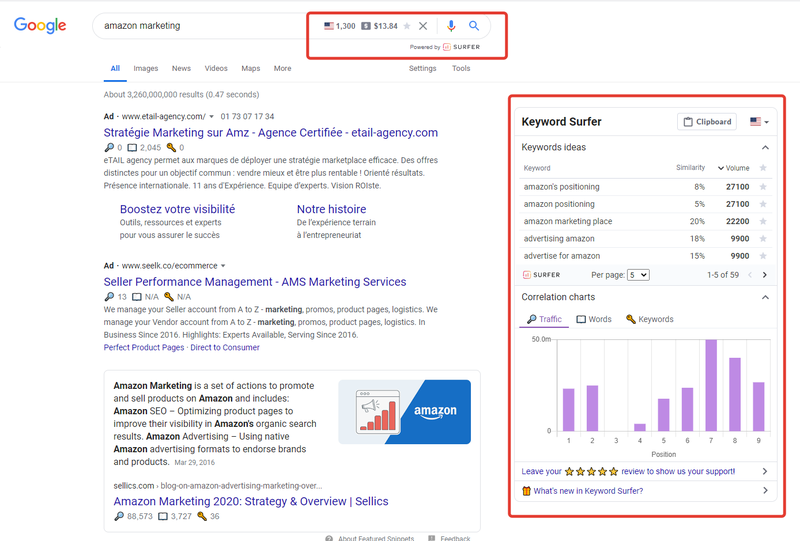Open the More menu
Screen dimensions: 800x541
tap(282, 68)
